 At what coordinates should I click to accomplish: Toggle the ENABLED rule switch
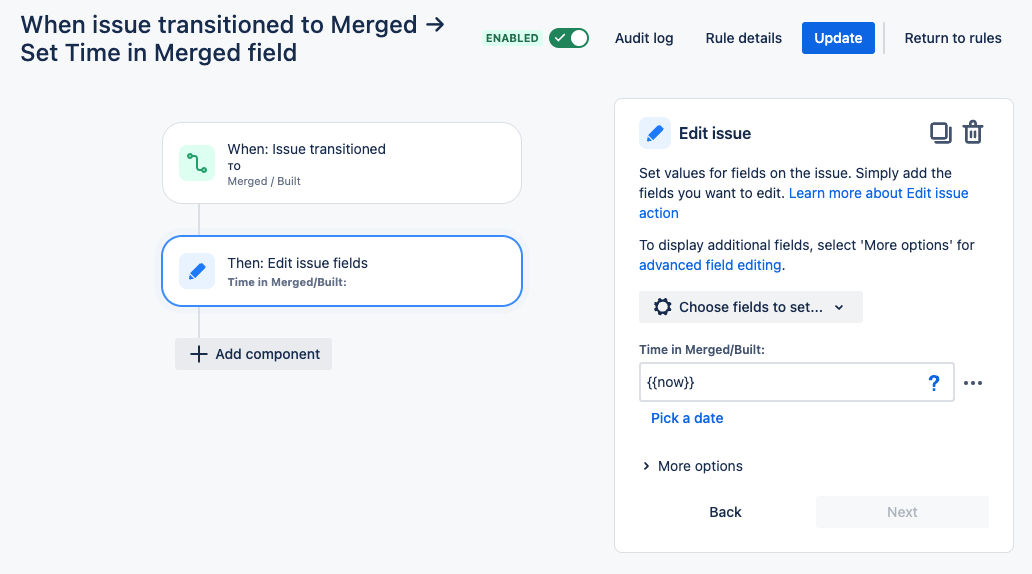[569, 38]
